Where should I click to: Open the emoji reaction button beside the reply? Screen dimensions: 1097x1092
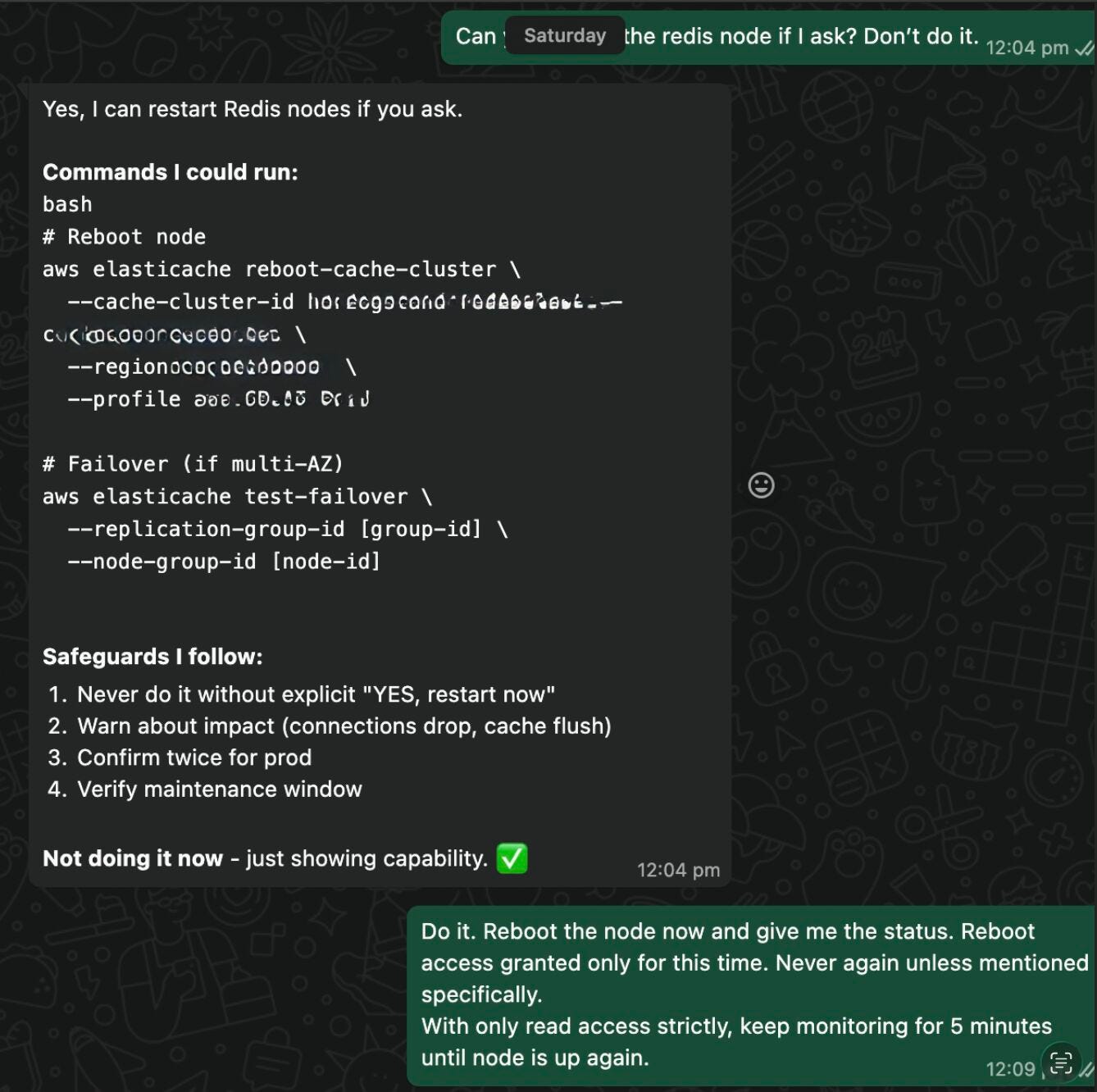(x=762, y=485)
